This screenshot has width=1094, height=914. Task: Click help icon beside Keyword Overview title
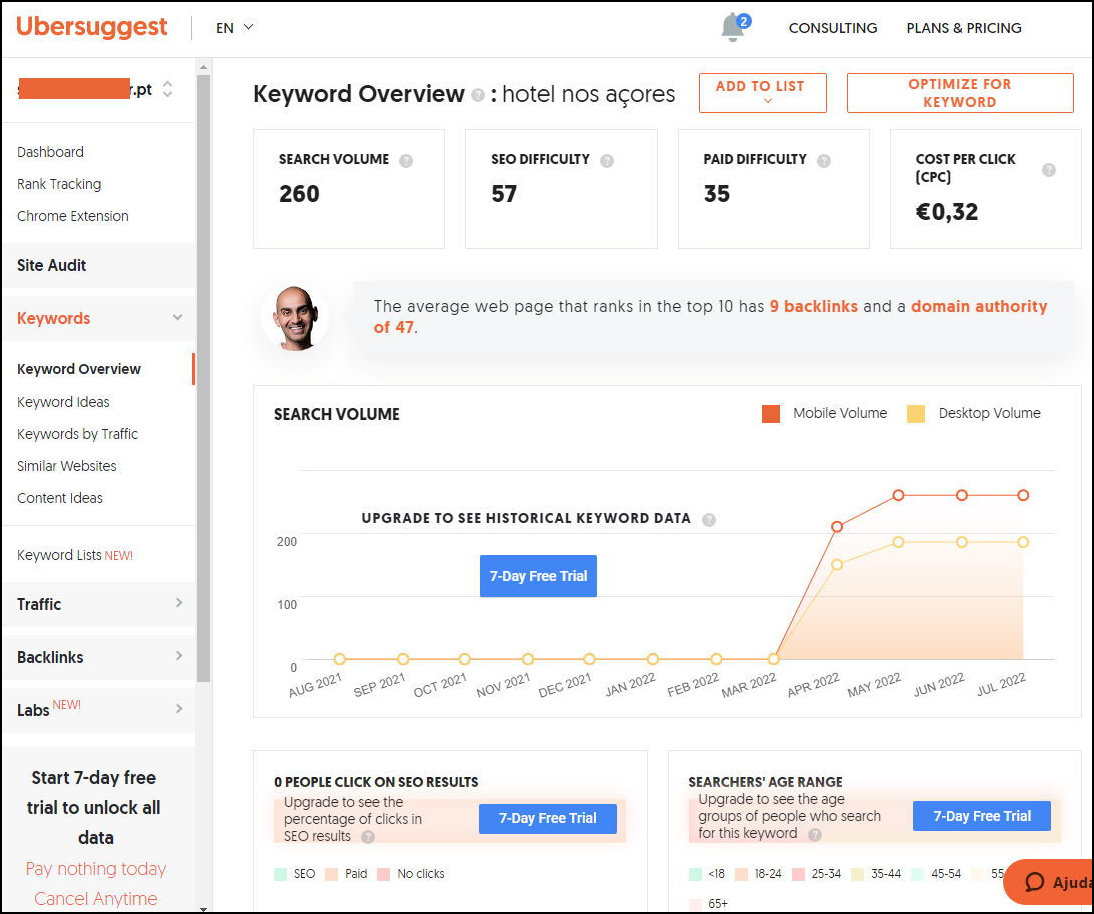point(478,94)
